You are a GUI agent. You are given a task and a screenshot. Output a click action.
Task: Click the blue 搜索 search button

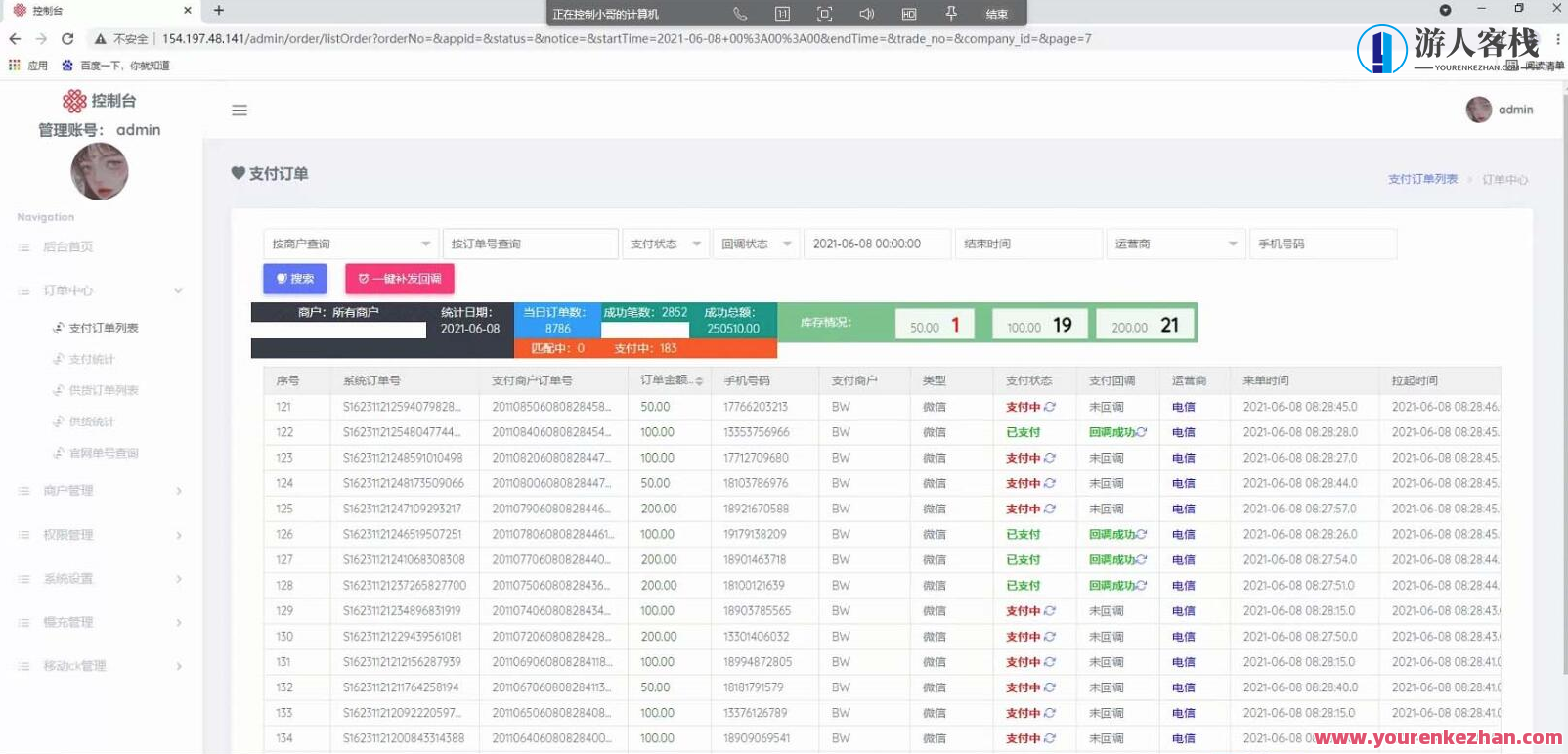[x=294, y=279]
